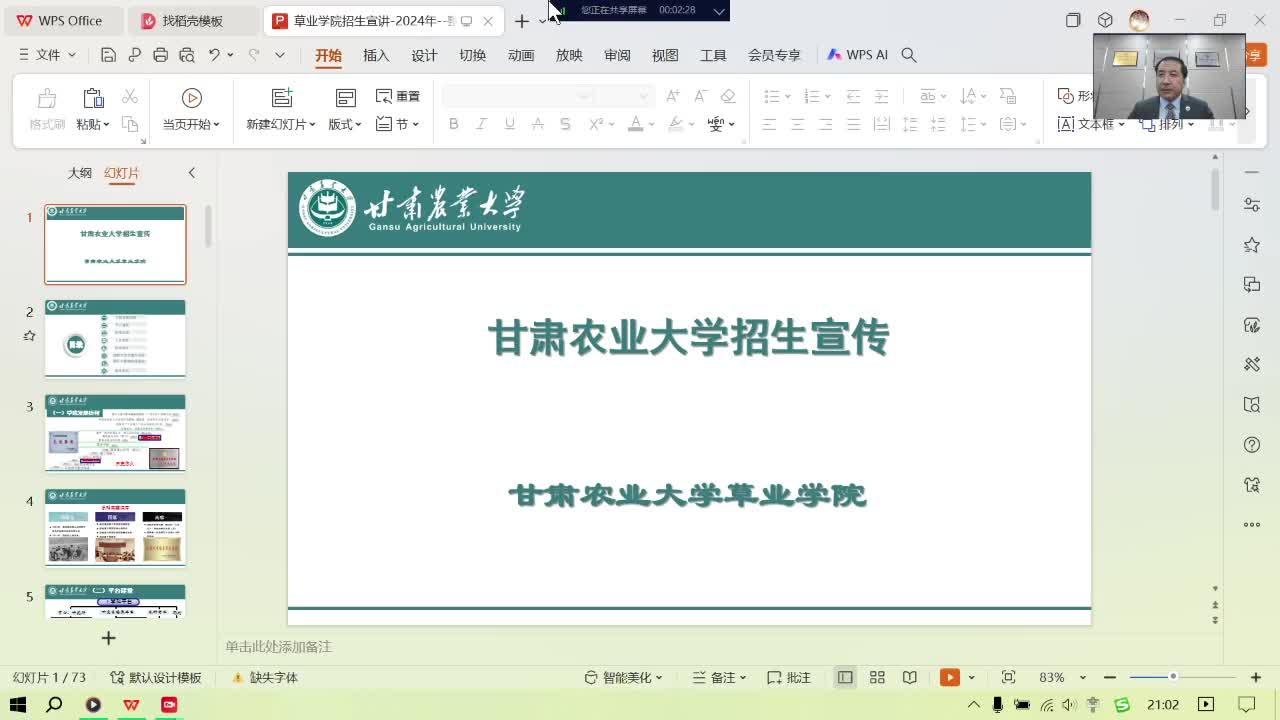This screenshot has width=1280, height=720.
Task: Click the WPS AI button
Action: click(x=858, y=55)
